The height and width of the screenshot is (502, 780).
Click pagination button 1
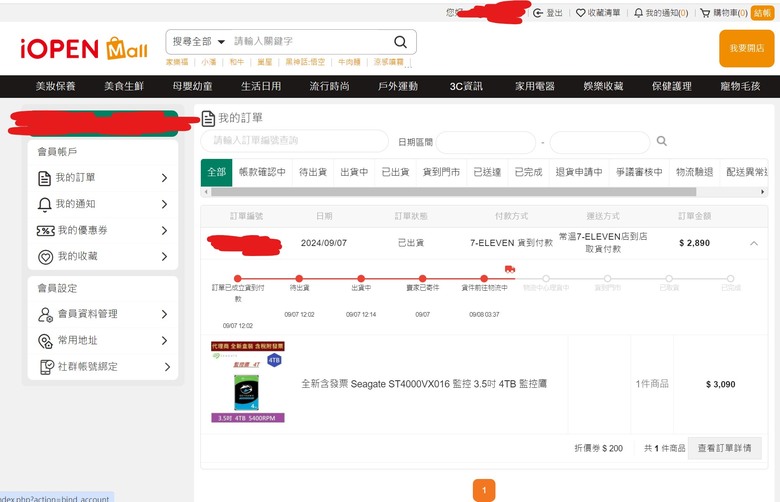tap(484, 490)
